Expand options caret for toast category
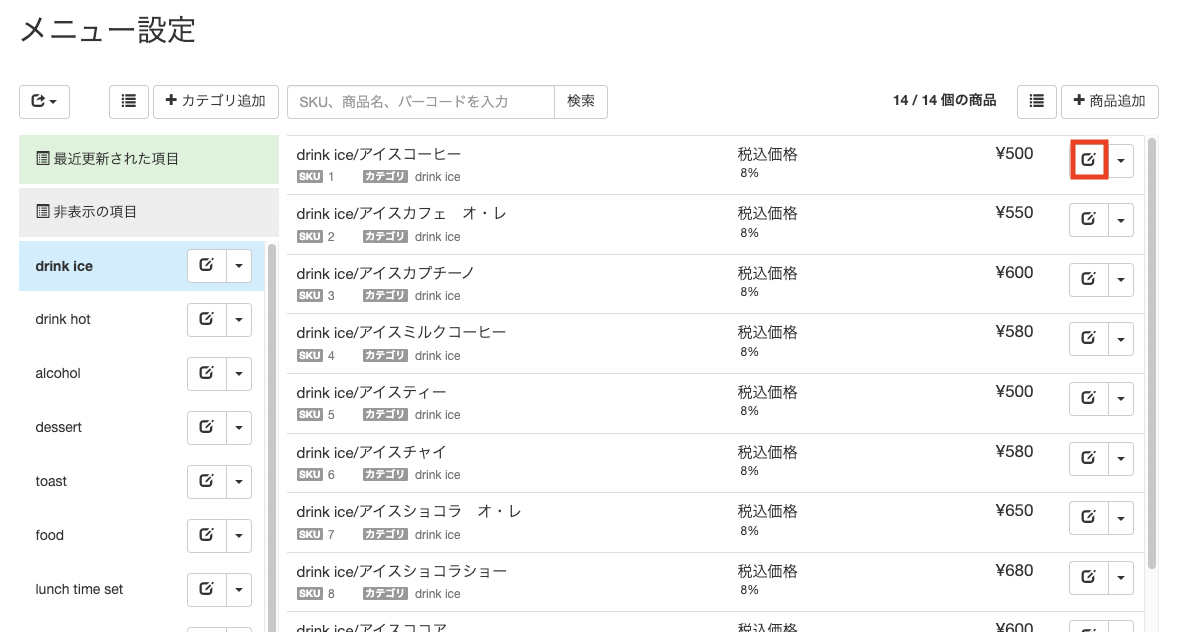The width and height of the screenshot is (1180, 632). [x=239, y=481]
